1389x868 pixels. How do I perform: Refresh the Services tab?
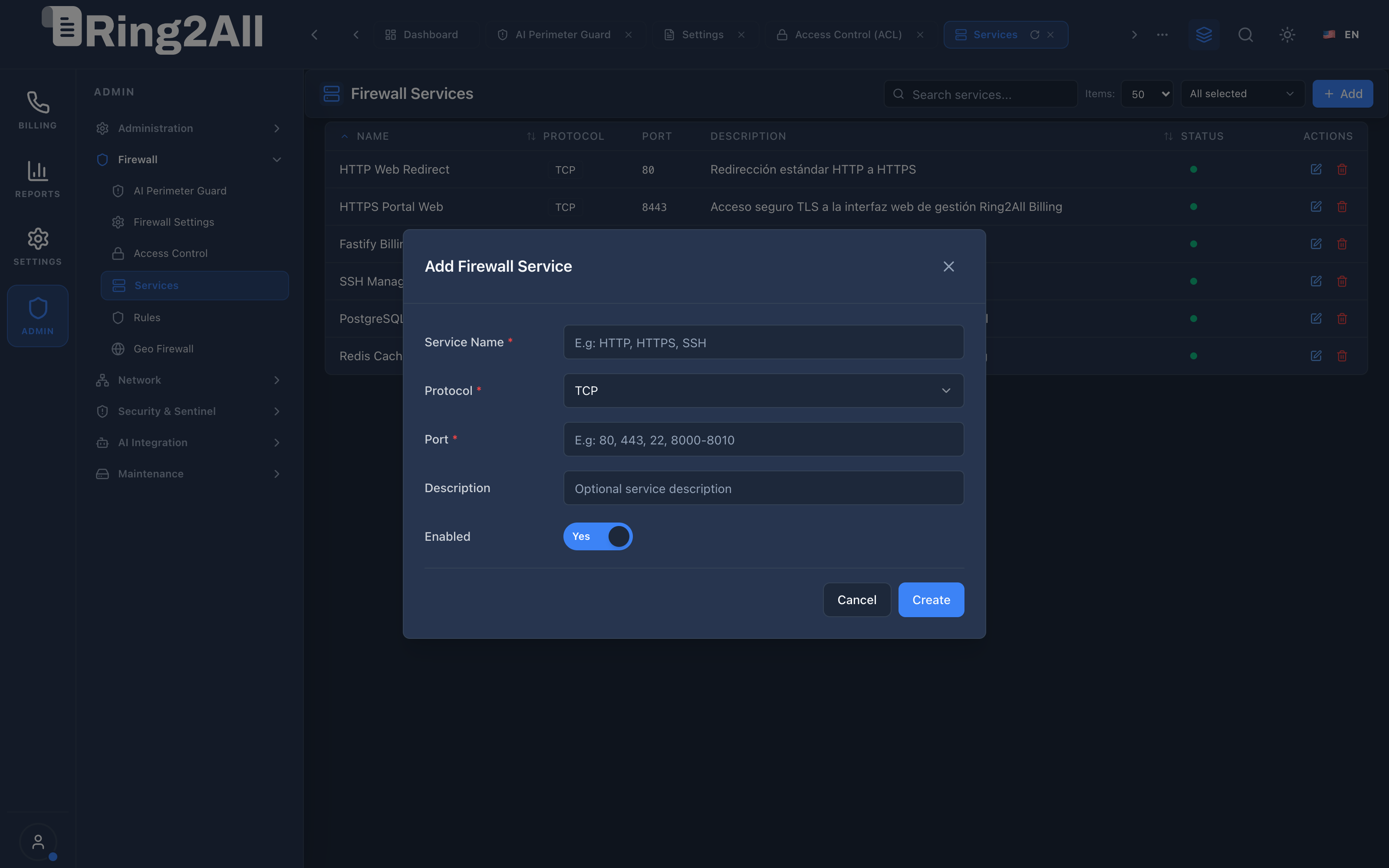point(1034,34)
